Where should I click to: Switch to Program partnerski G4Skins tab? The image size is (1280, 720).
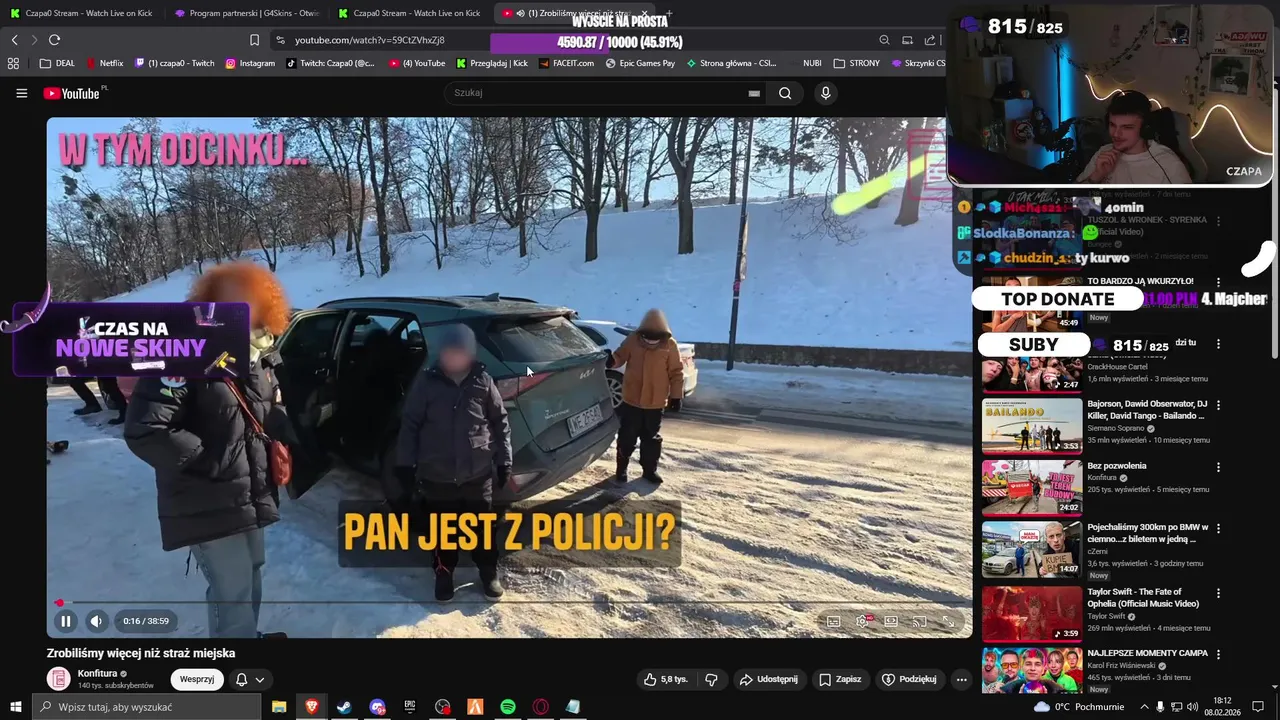pos(247,13)
